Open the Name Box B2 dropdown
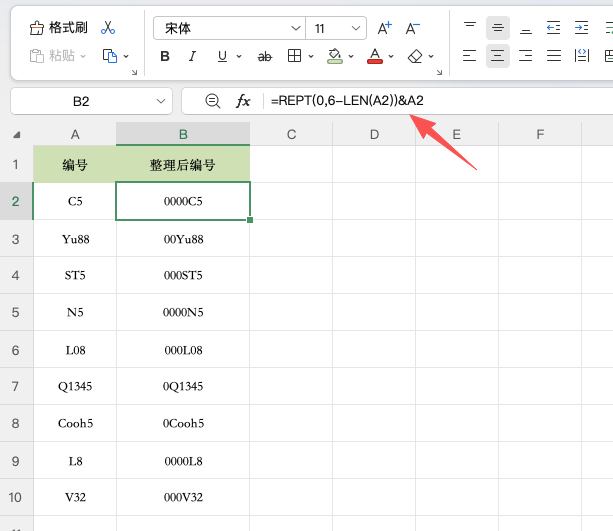613x531 pixels. pos(161,101)
